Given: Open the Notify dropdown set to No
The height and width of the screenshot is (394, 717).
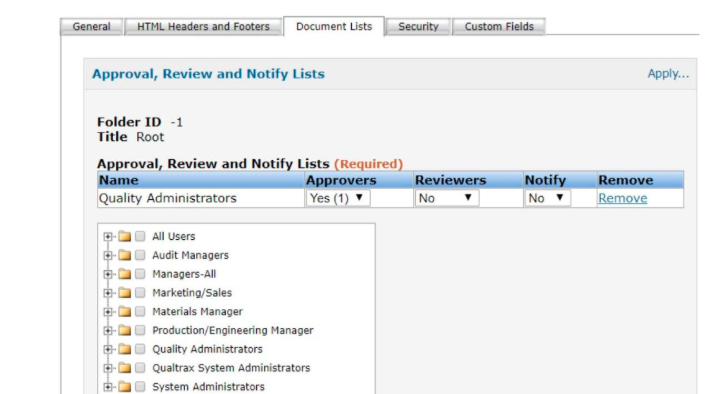Looking at the screenshot, I should tap(547, 198).
